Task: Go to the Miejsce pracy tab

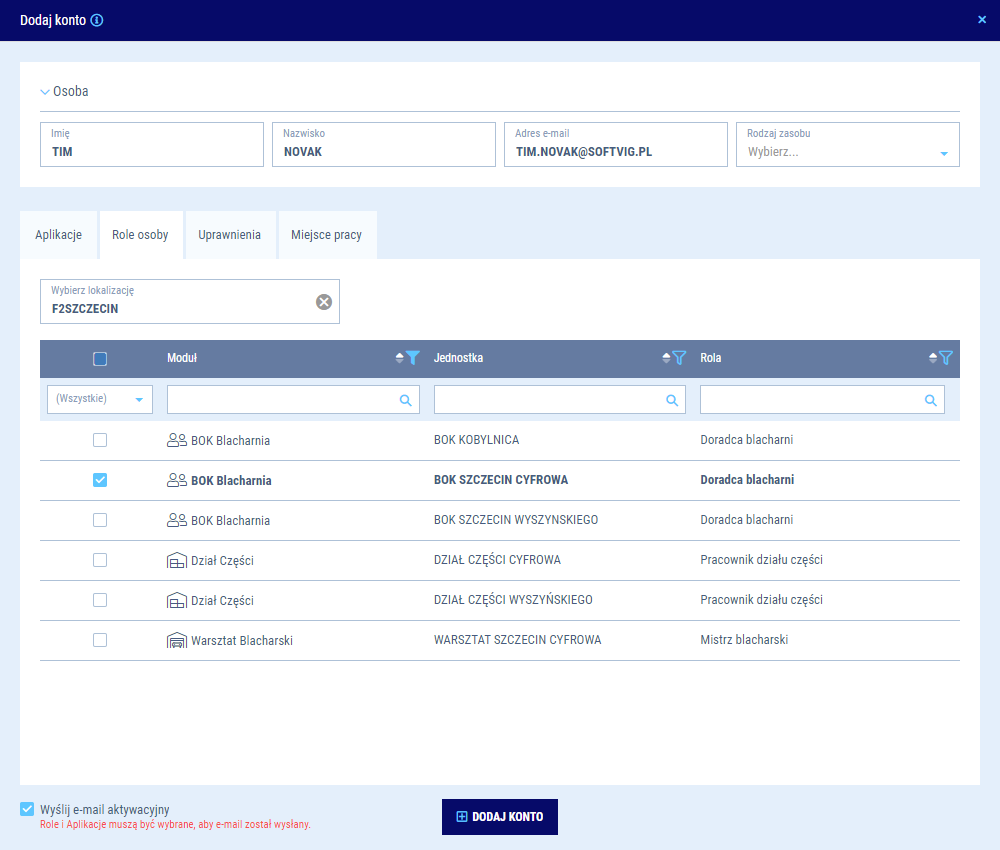Action: coord(326,235)
